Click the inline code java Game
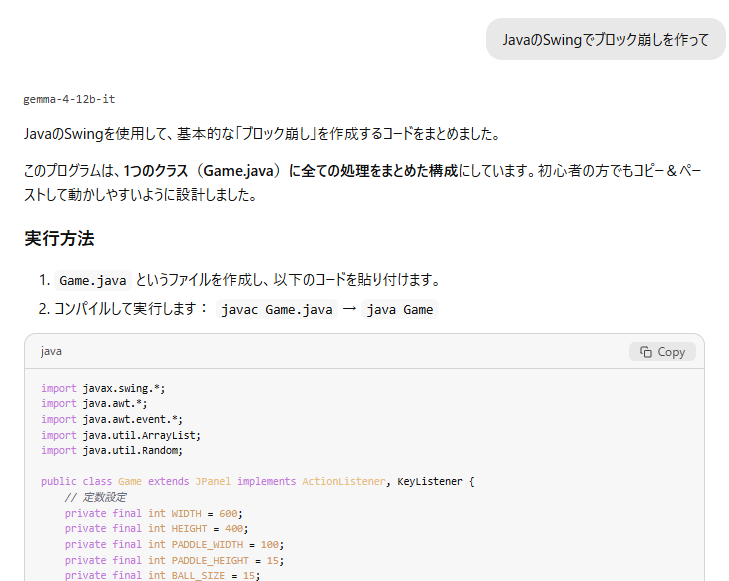The width and height of the screenshot is (729, 581). (400, 310)
